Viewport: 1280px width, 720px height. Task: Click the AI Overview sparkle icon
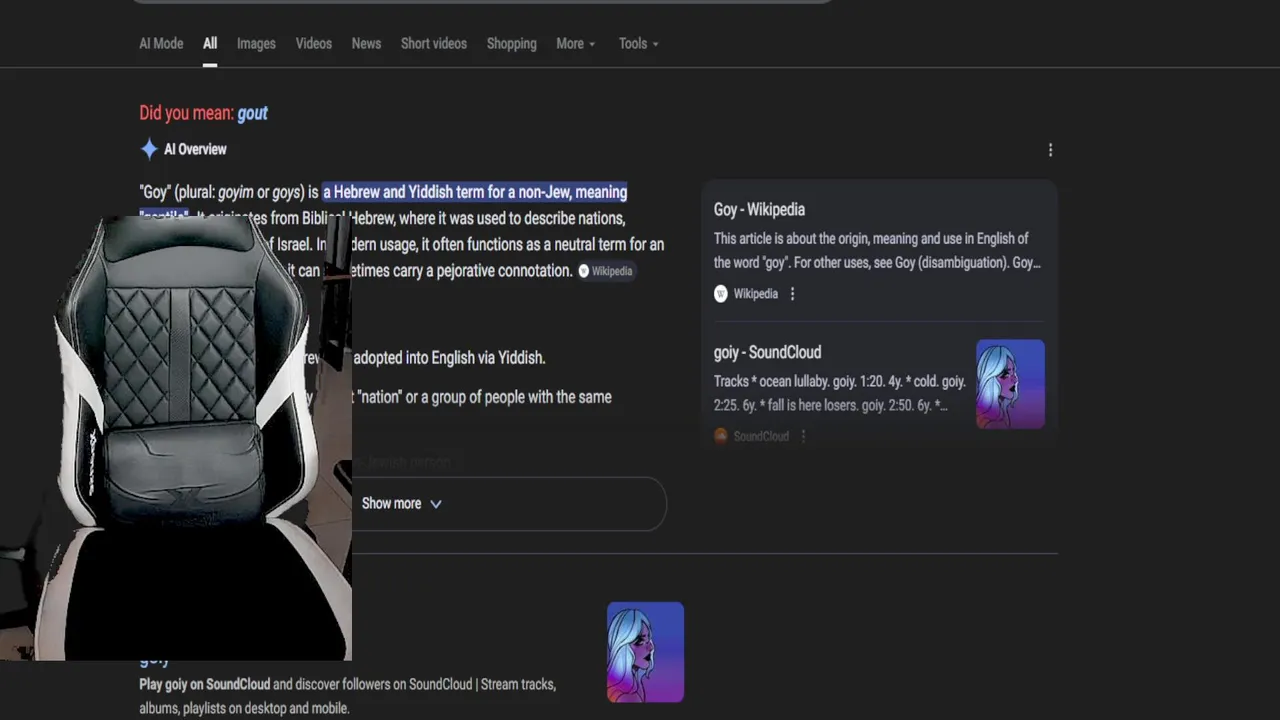tap(149, 149)
